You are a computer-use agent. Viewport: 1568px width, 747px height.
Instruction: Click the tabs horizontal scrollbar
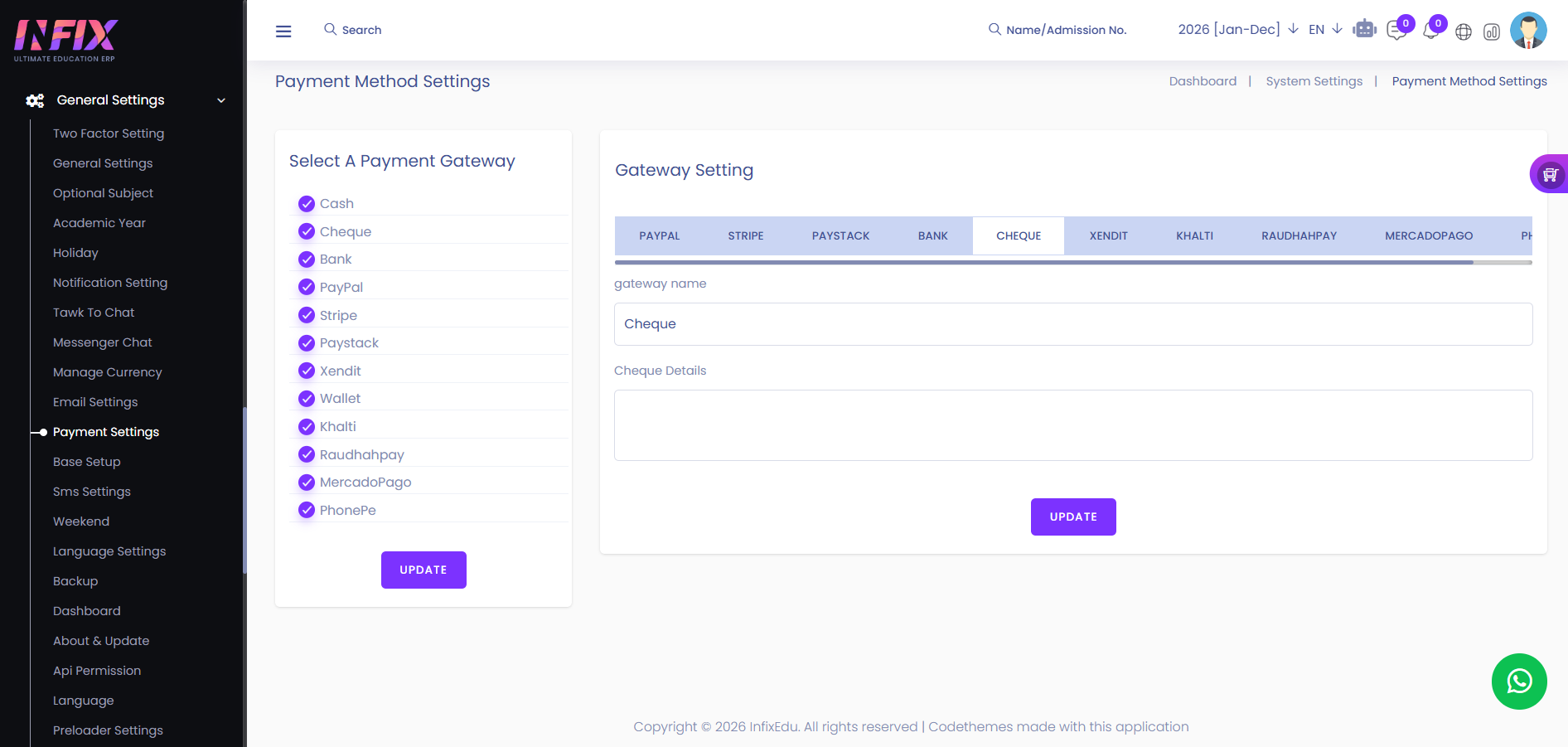pos(1044,262)
